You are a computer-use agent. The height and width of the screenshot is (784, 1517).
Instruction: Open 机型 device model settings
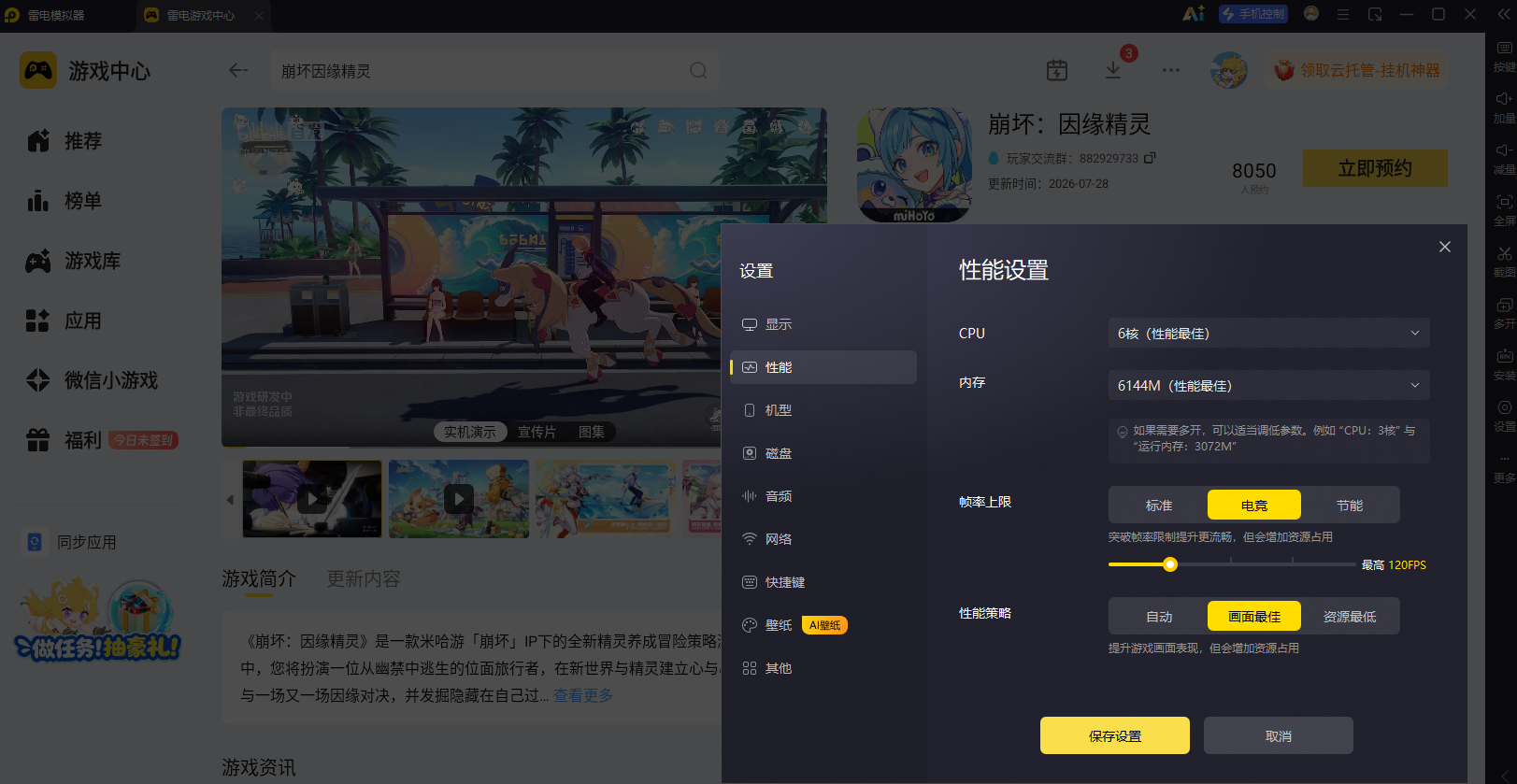pyautogui.click(x=823, y=410)
